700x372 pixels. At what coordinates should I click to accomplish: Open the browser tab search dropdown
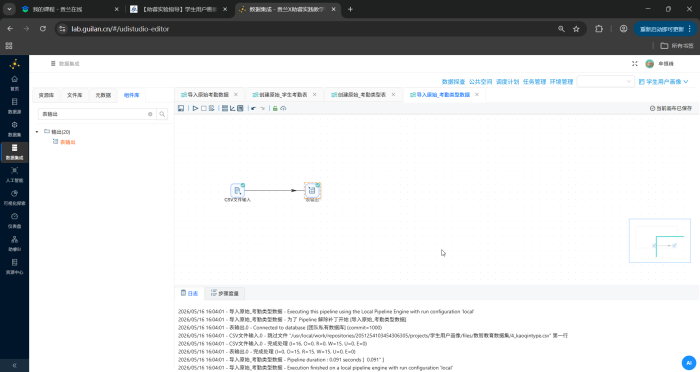click(x=9, y=9)
